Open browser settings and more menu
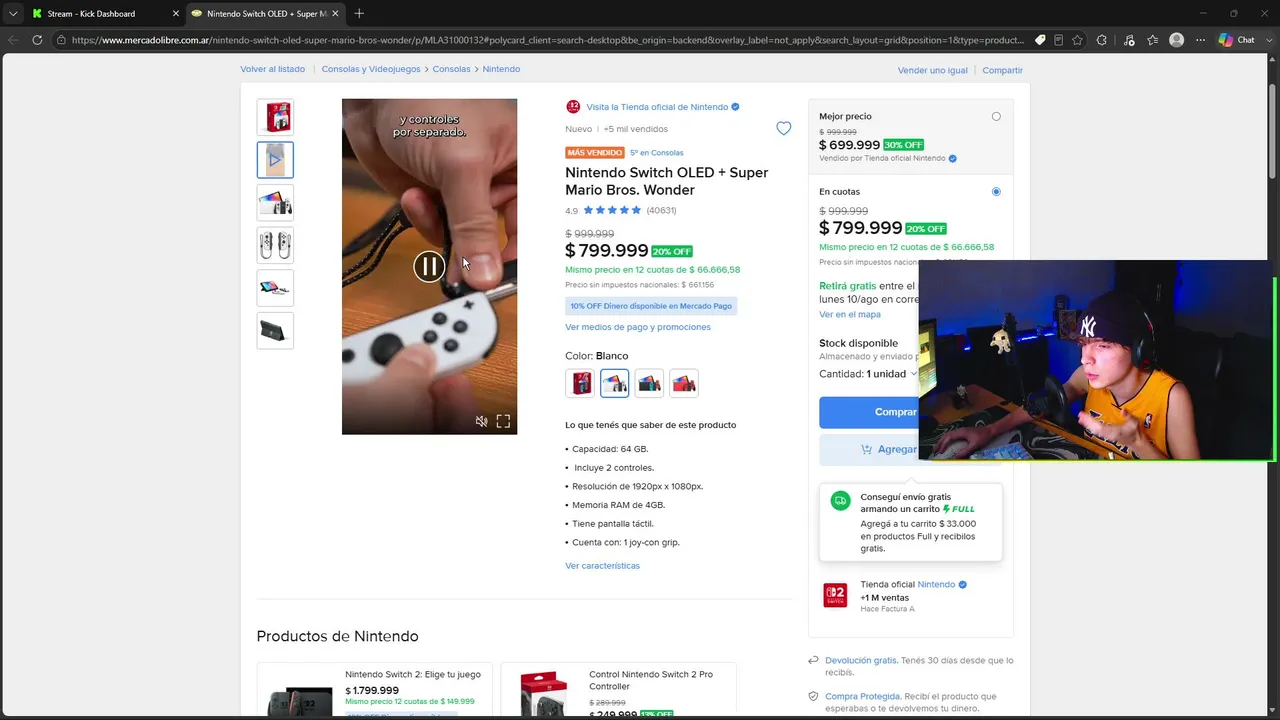This screenshot has width=1280, height=720. coord(1201,40)
